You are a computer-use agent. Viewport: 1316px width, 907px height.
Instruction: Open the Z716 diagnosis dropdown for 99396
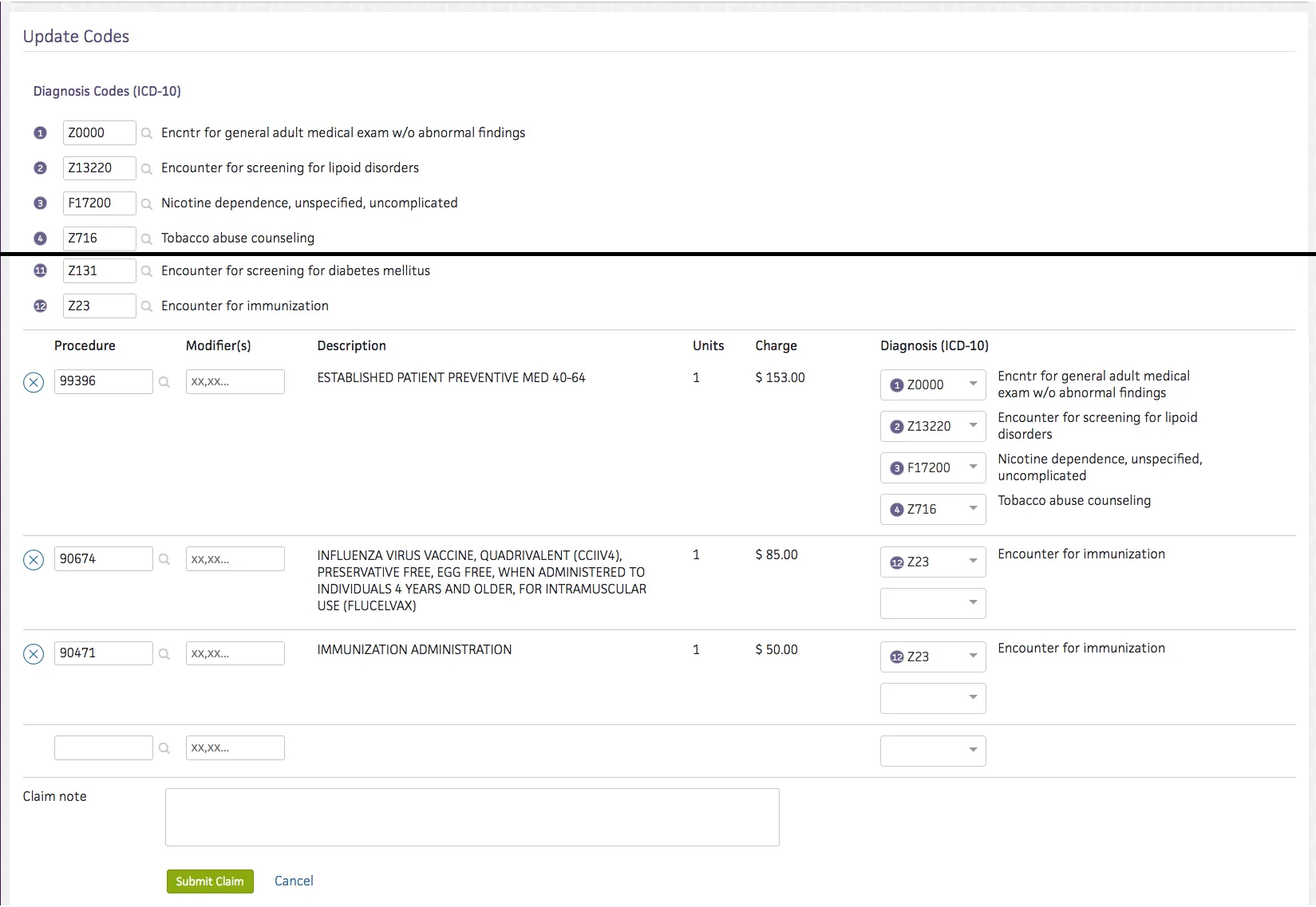pyautogui.click(x=933, y=509)
